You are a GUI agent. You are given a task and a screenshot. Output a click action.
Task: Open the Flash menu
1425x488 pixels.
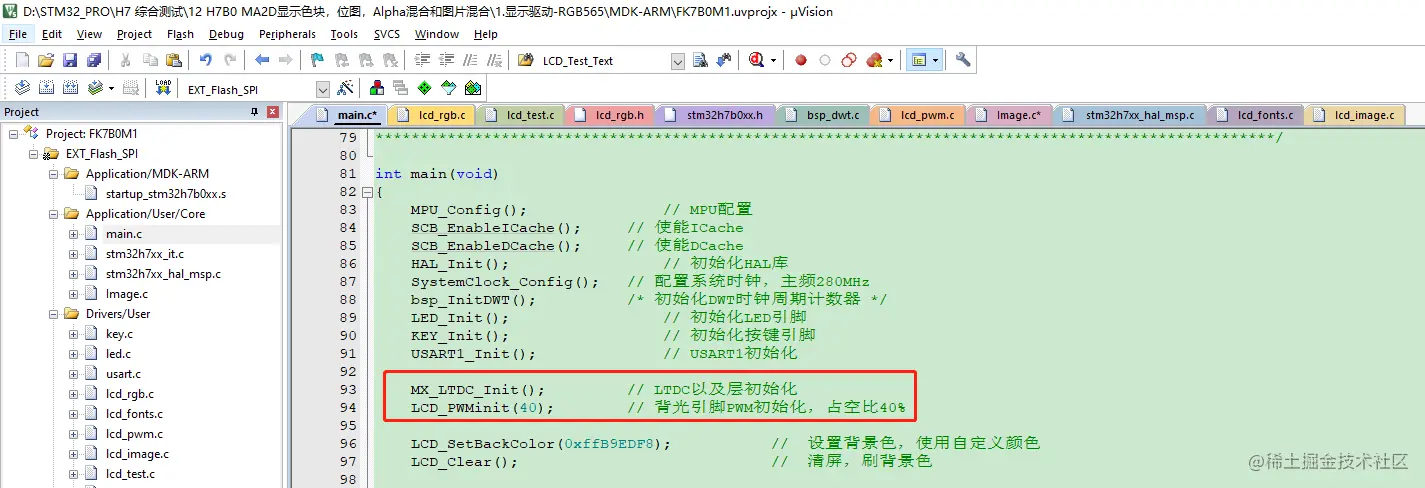[180, 34]
